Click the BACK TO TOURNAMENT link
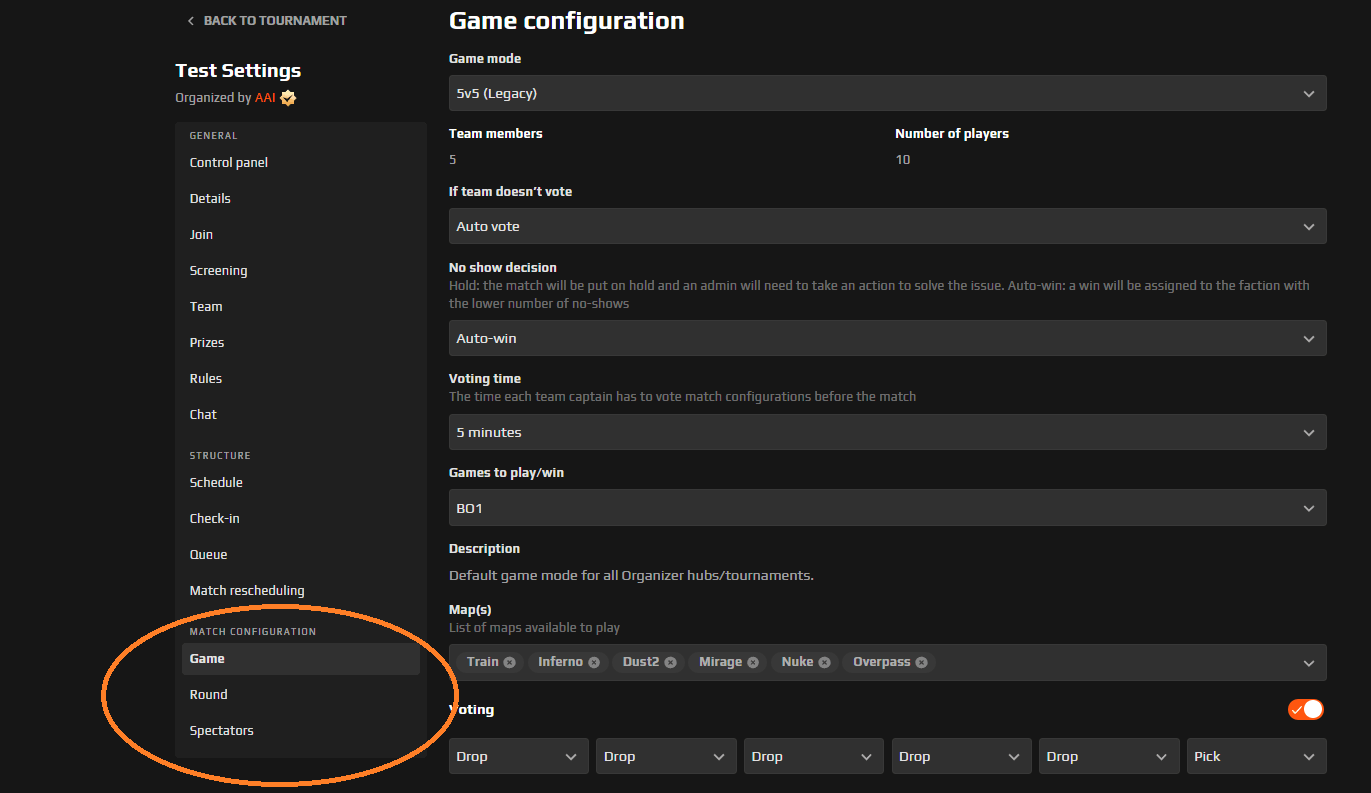The width and height of the screenshot is (1371, 793). click(x=274, y=19)
